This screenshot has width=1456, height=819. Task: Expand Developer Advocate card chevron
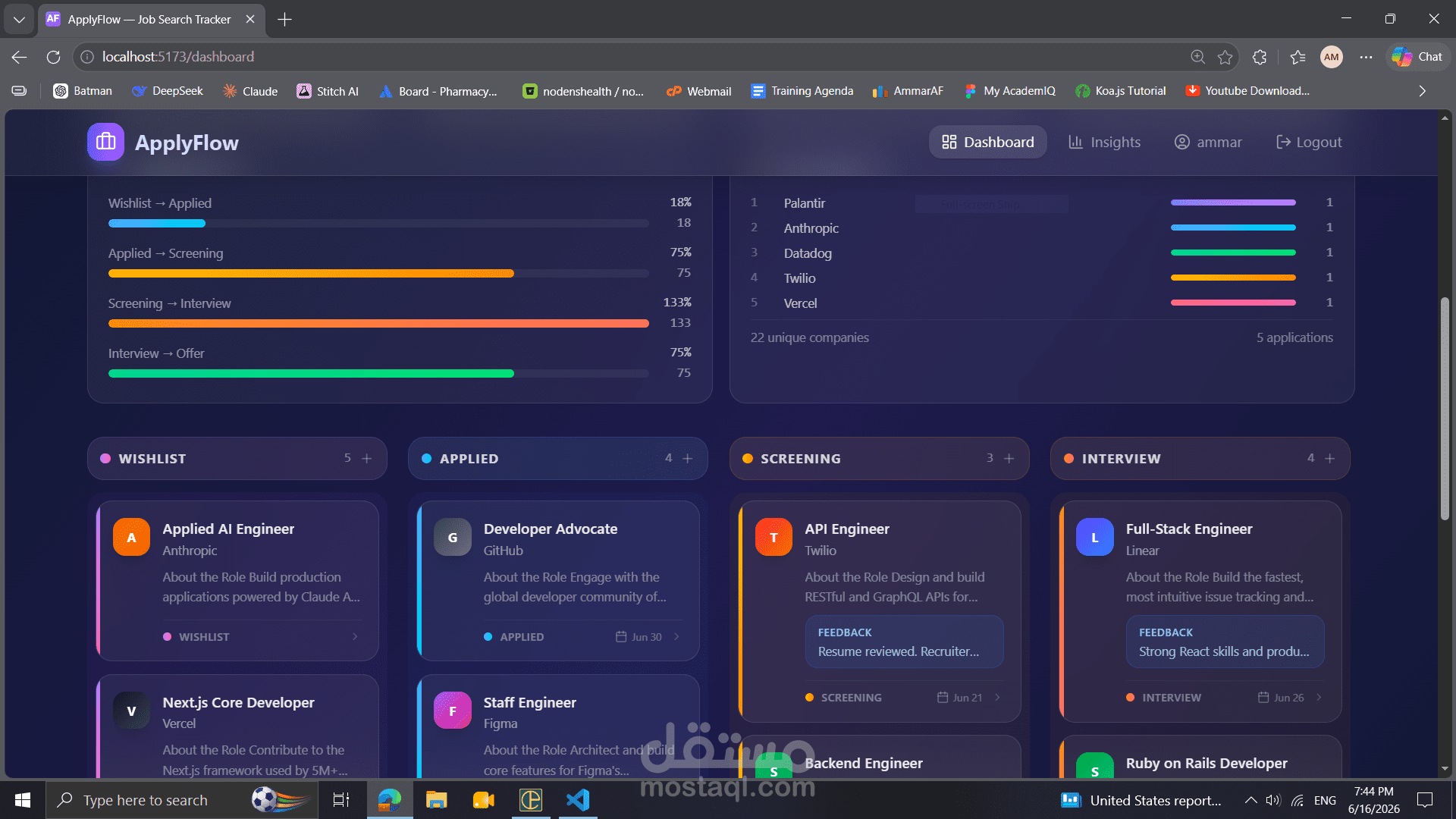676,637
